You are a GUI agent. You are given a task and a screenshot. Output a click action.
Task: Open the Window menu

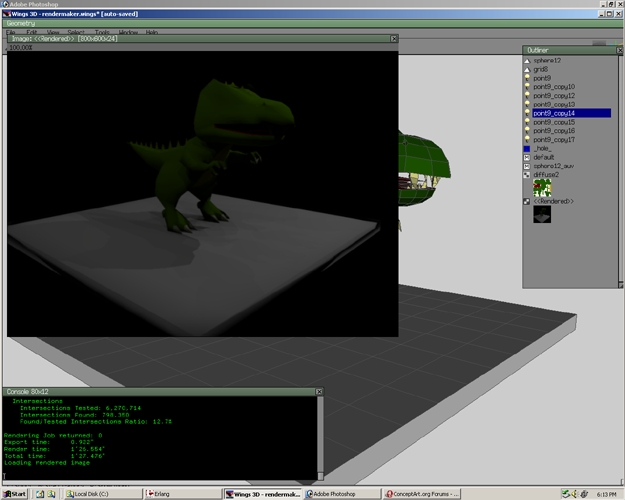(x=128, y=32)
